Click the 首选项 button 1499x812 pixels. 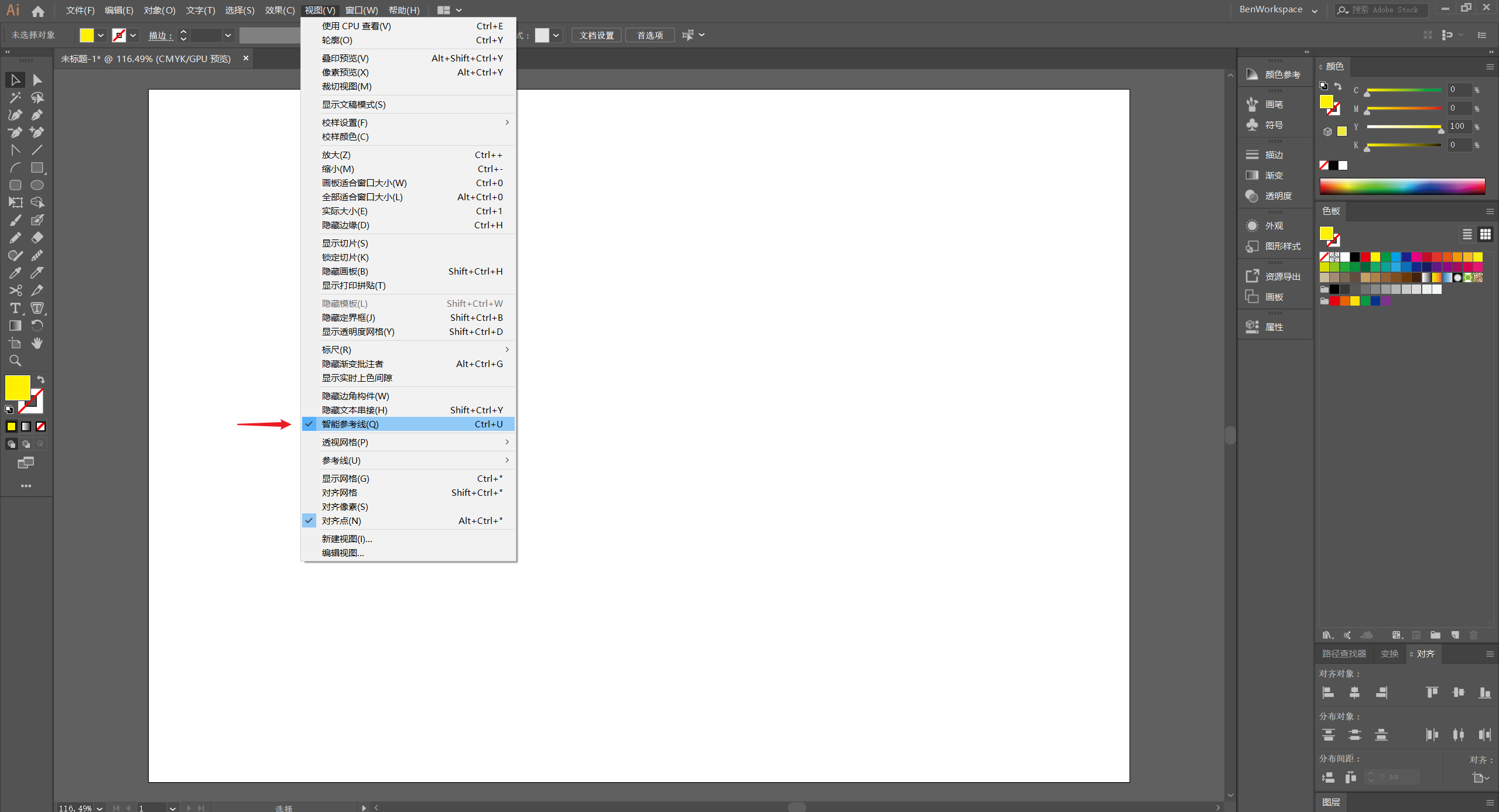click(x=650, y=35)
